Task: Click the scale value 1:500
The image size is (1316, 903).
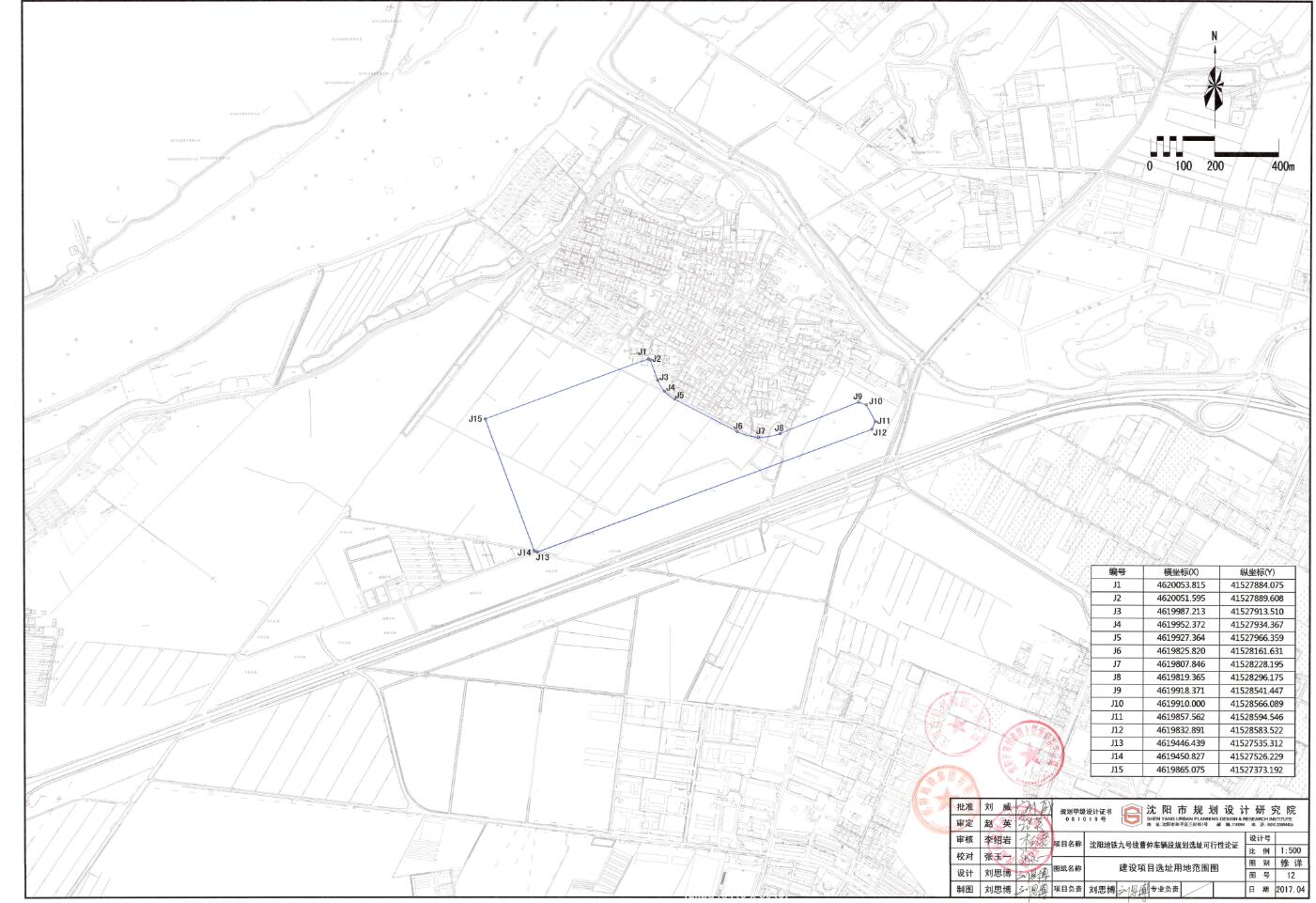Action: [1289, 850]
